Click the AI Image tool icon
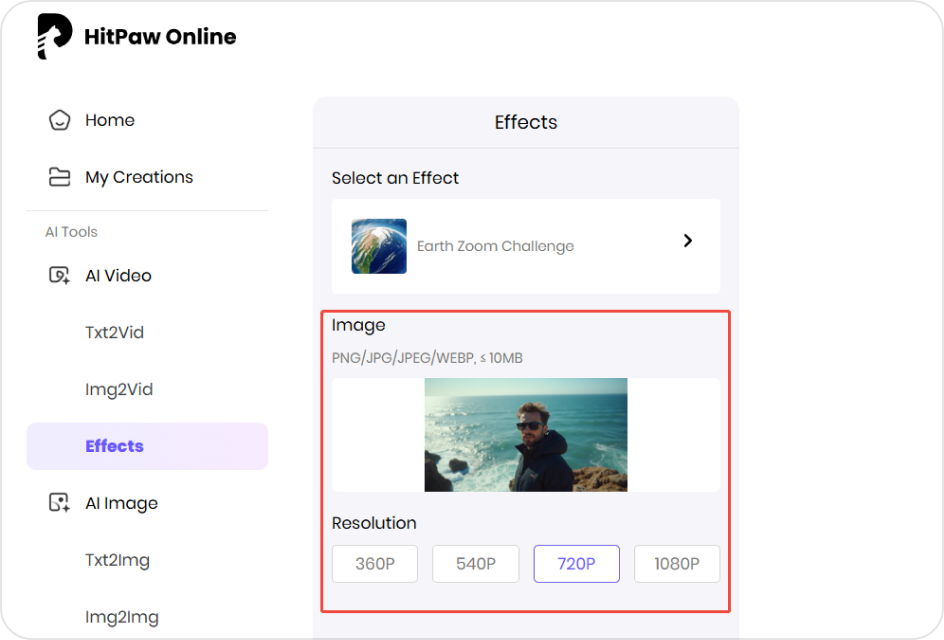This screenshot has width=944, height=640. [x=59, y=503]
